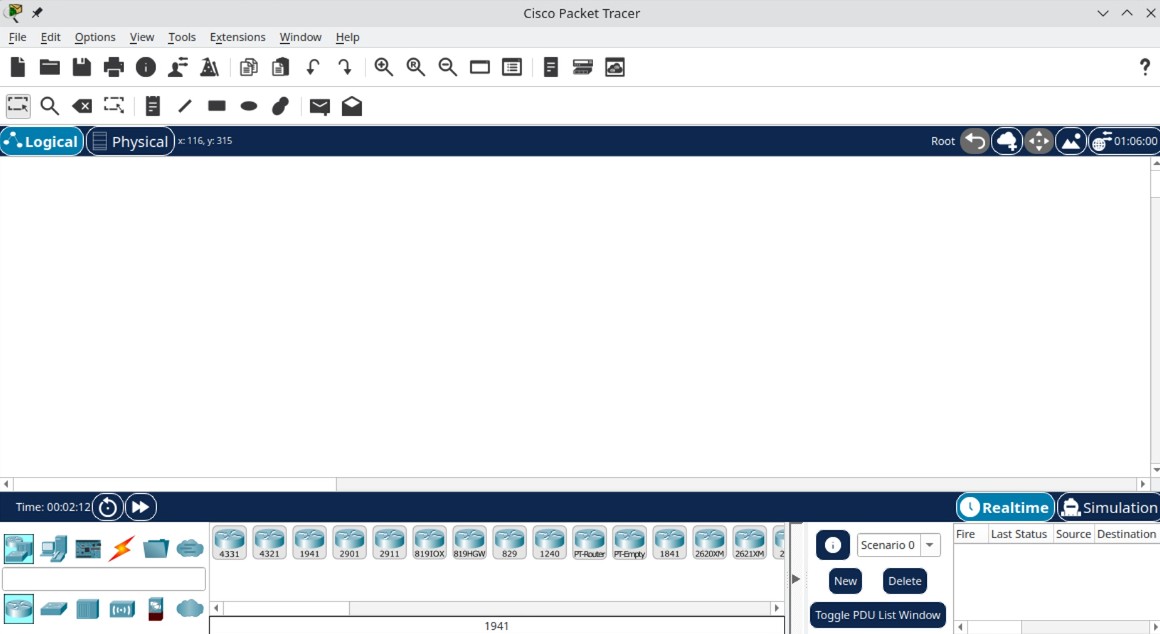
Task: Paste using the toolbar clipboard icon
Action: point(280,67)
